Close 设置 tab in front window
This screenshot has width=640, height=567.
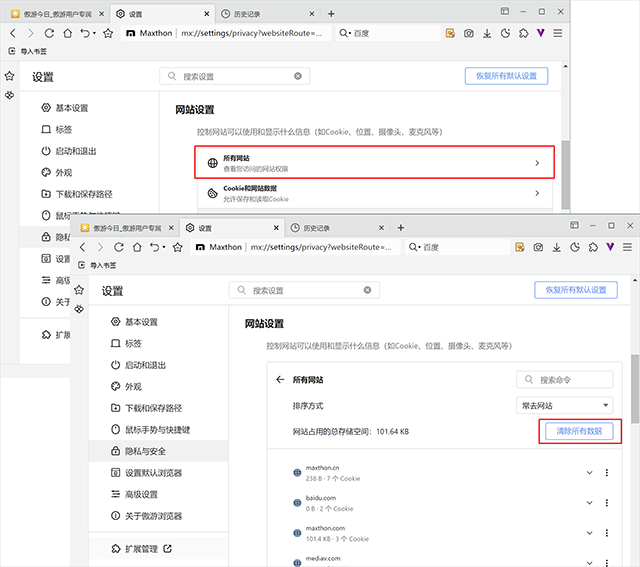click(276, 228)
